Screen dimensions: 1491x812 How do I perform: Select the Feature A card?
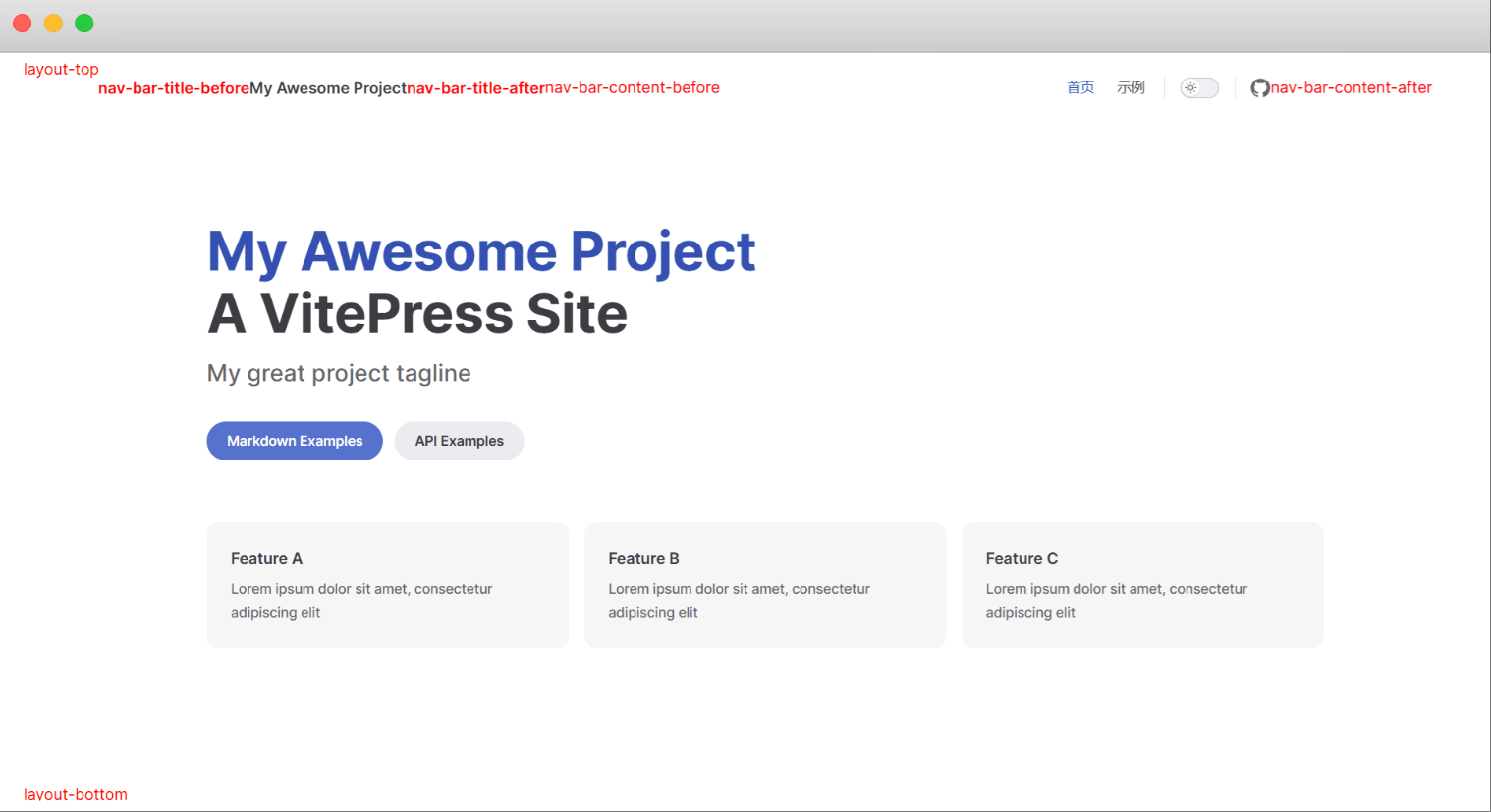(388, 585)
